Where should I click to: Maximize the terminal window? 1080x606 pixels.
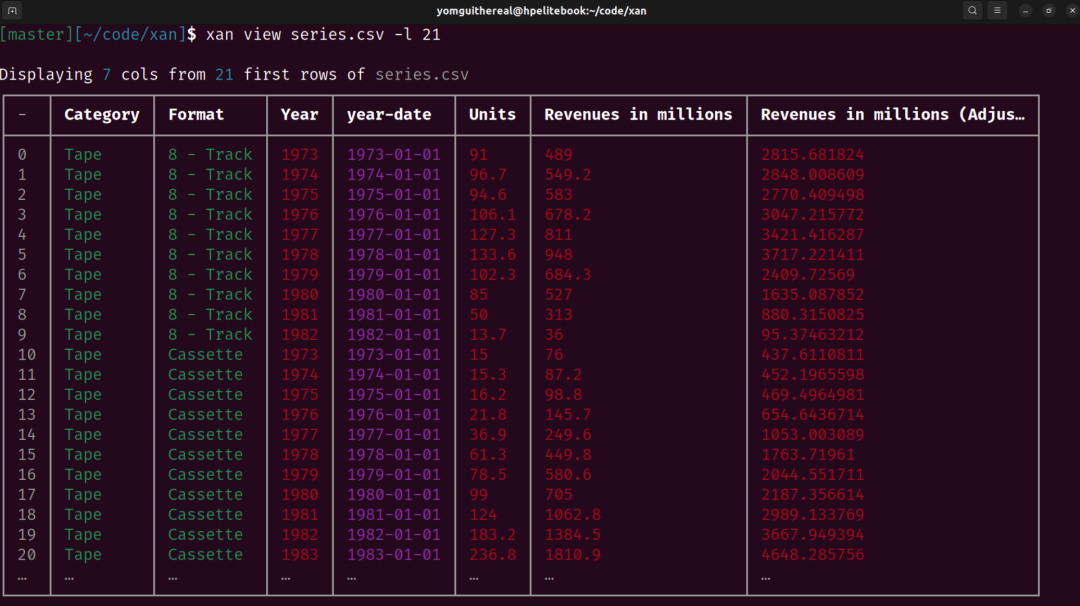point(1048,11)
